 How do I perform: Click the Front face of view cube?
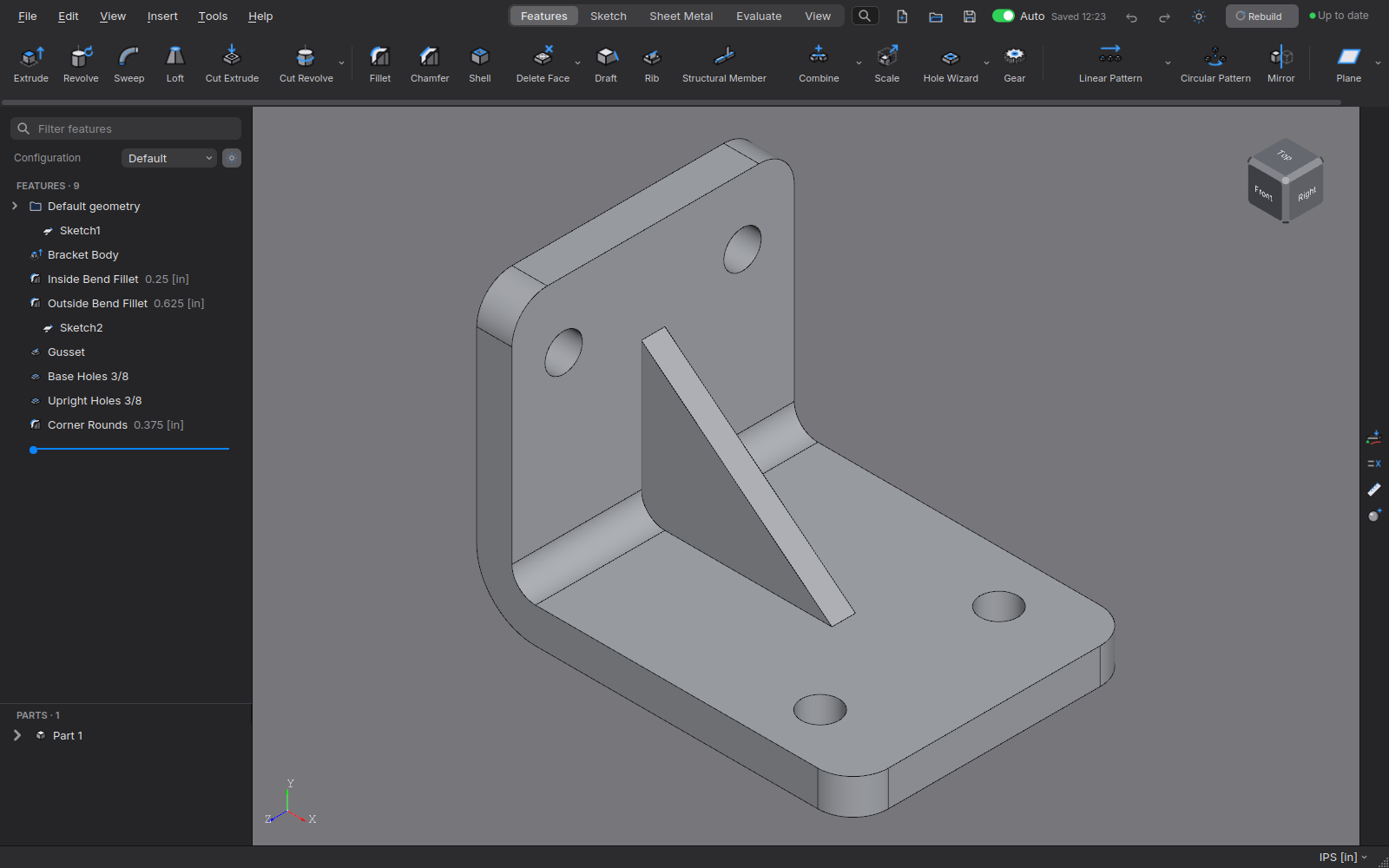pos(1264,193)
